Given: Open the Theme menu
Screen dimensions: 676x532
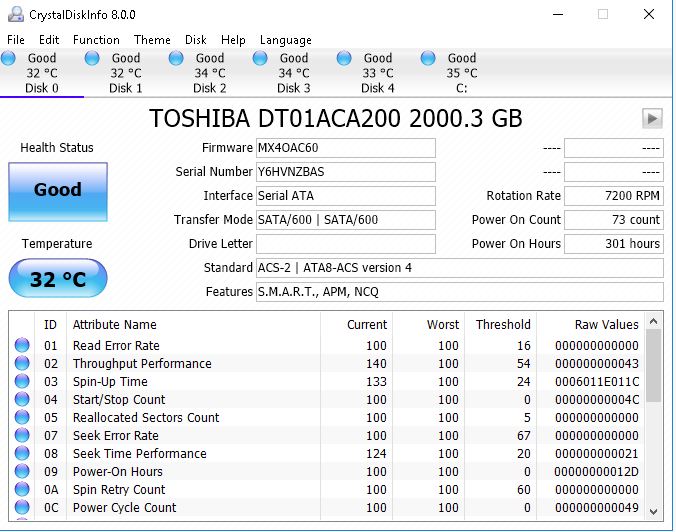Looking at the screenshot, I should coord(152,40).
